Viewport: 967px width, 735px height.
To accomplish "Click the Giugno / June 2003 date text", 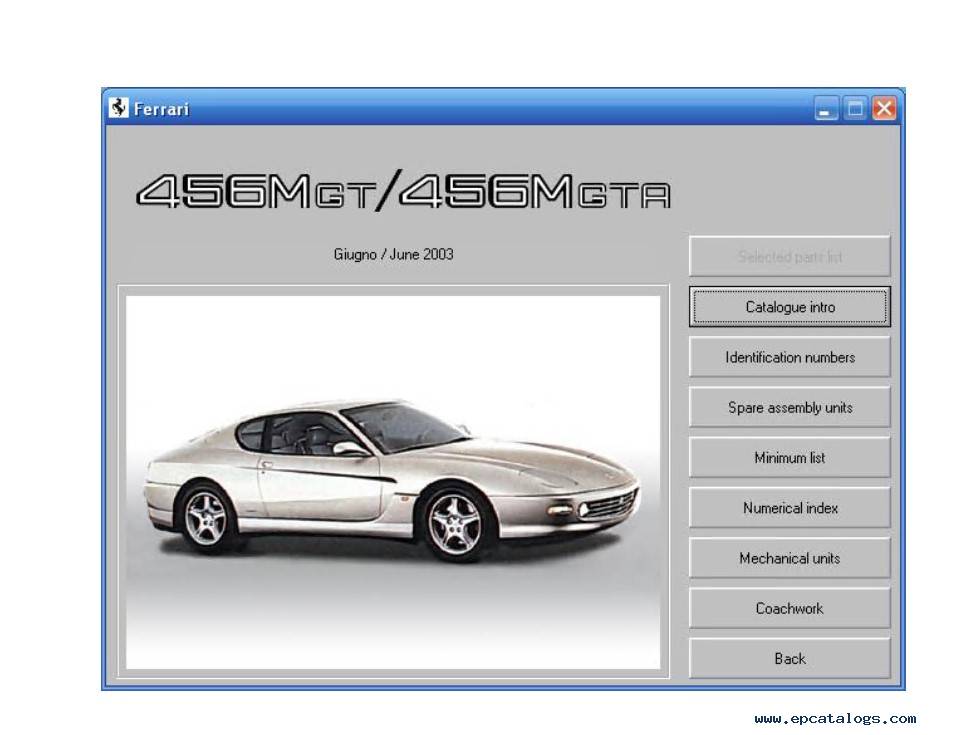I will [x=393, y=254].
